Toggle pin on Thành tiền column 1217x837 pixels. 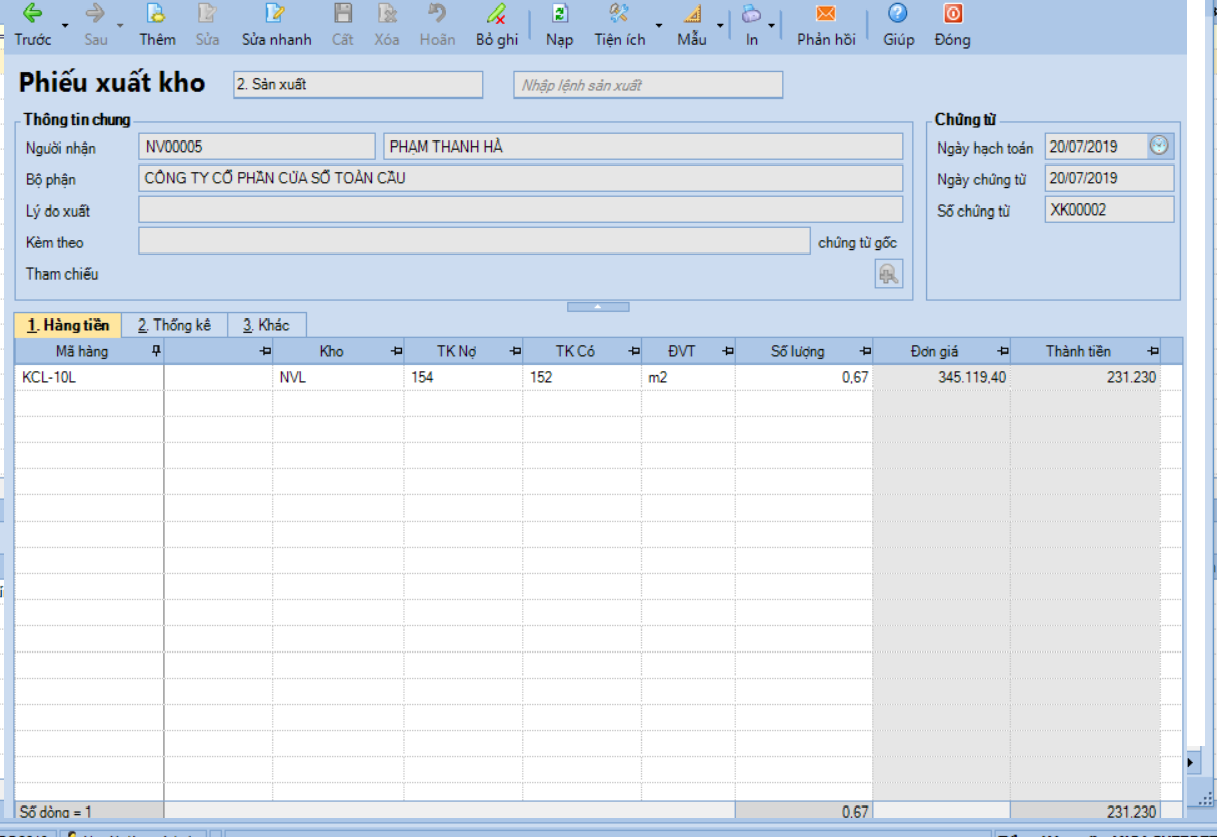click(x=1153, y=351)
